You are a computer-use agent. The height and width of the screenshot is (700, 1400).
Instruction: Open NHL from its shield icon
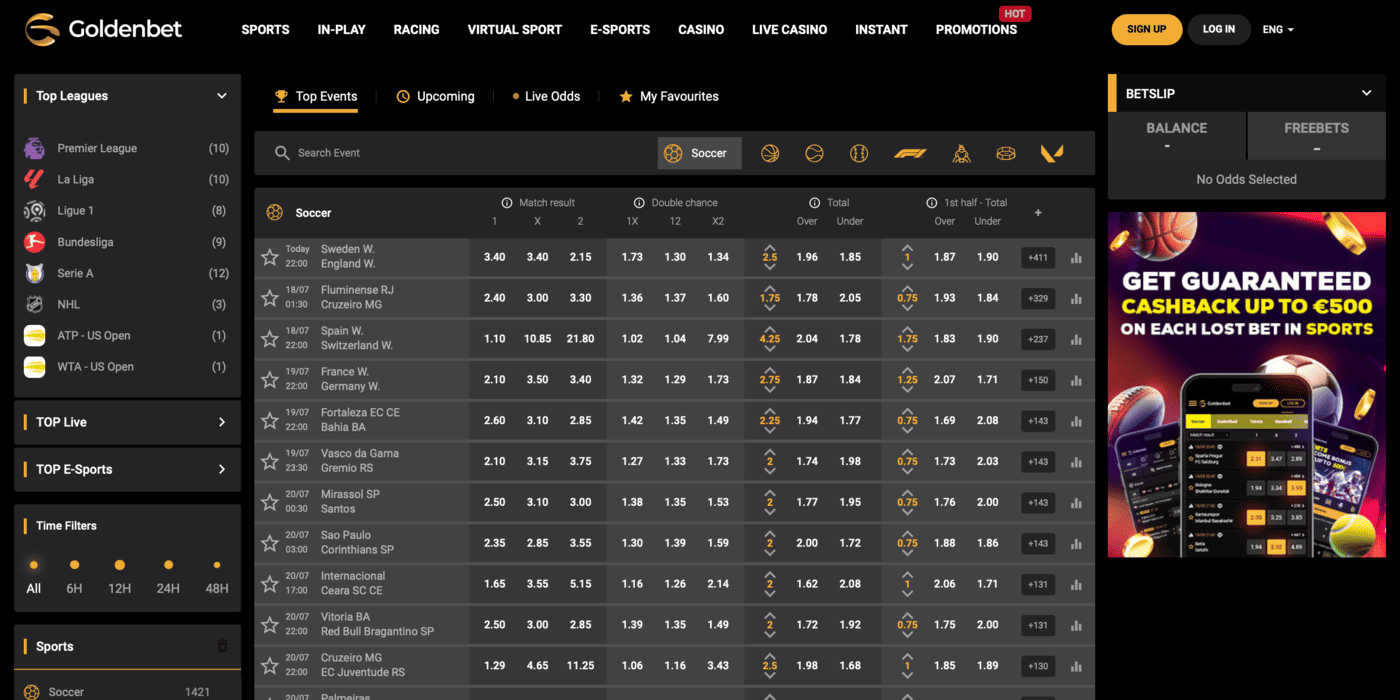click(35, 304)
